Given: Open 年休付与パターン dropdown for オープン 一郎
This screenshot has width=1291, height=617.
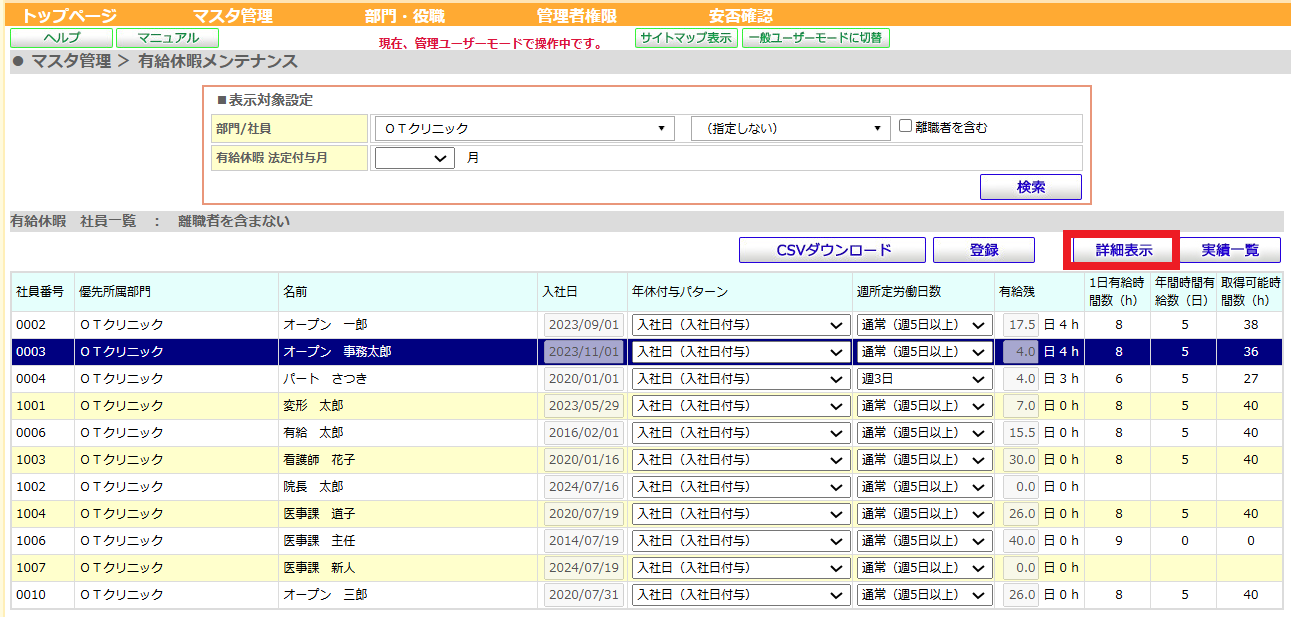Looking at the screenshot, I should [740, 325].
